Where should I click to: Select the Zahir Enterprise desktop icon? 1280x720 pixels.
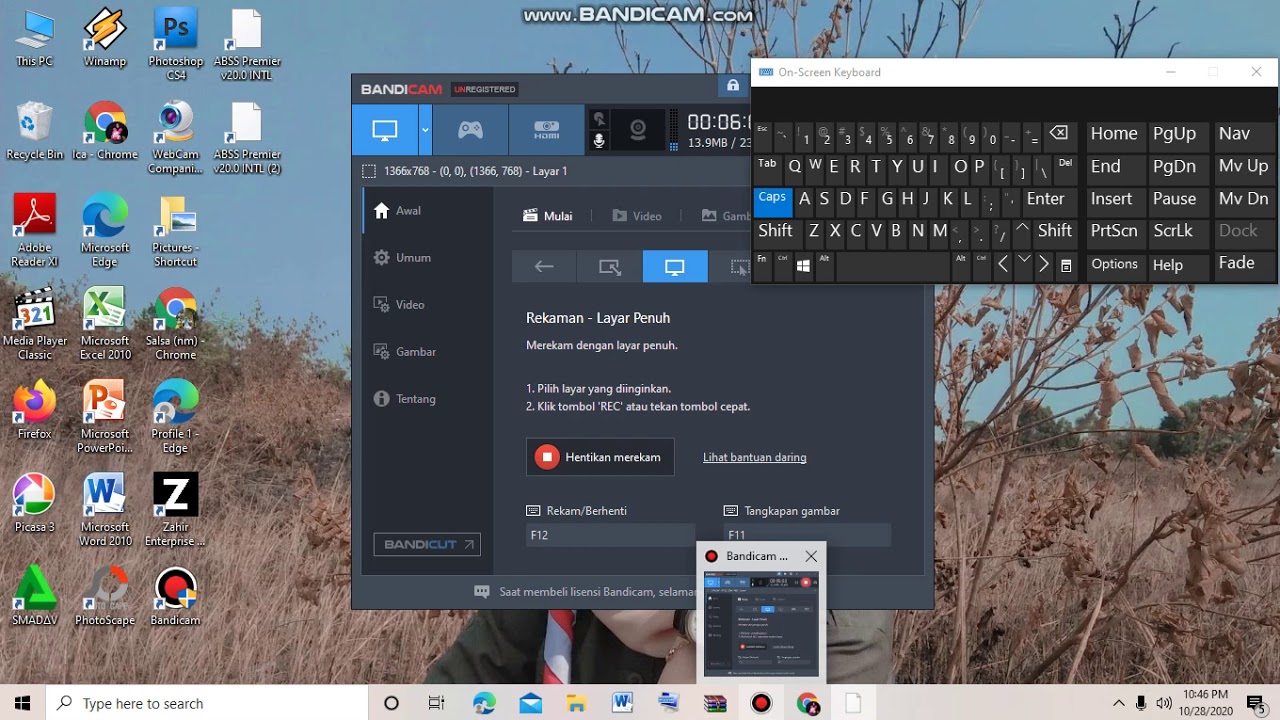(x=176, y=510)
